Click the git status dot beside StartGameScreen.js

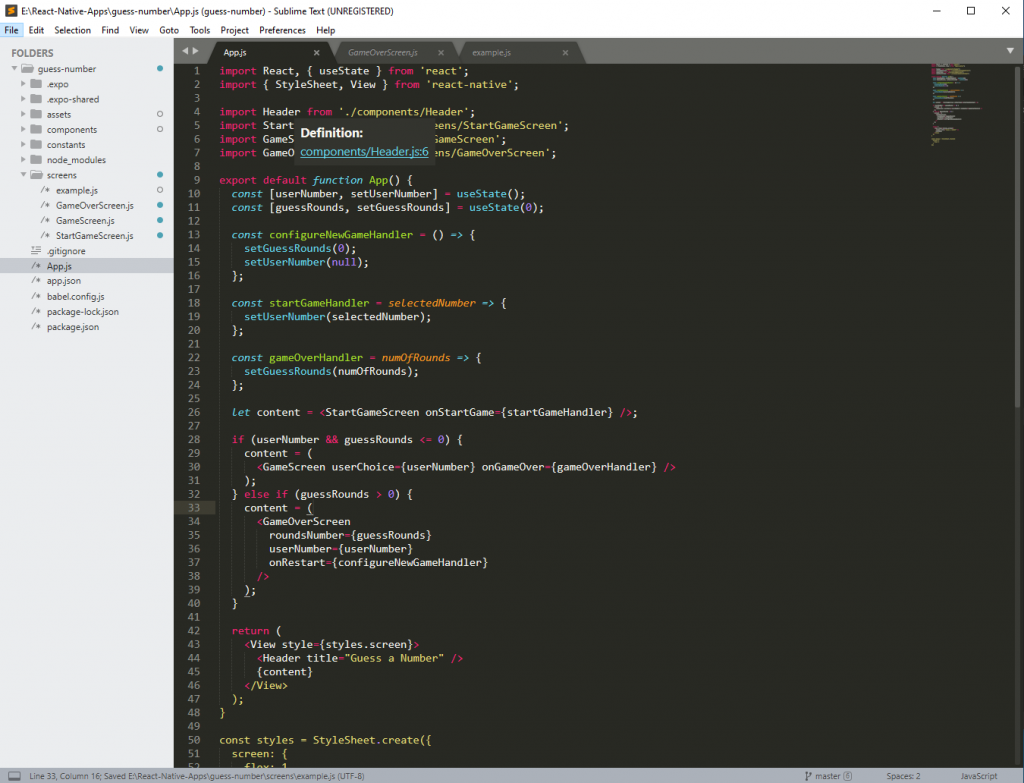159,236
